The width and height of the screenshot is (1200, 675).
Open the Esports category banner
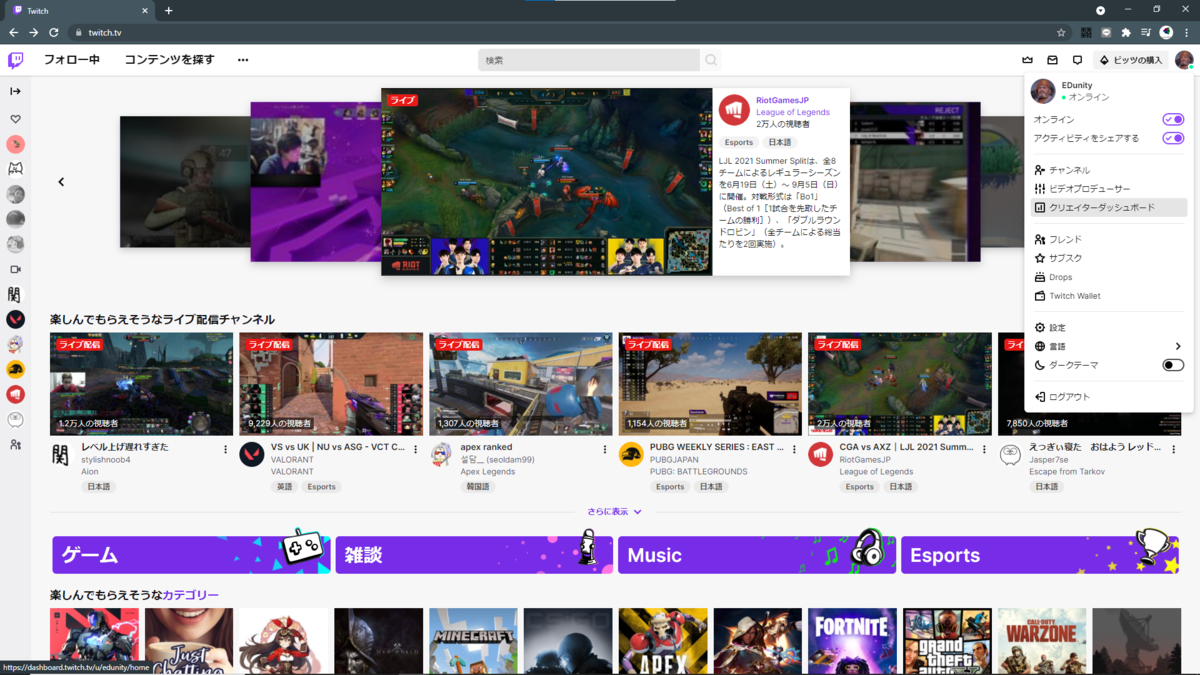1040,555
